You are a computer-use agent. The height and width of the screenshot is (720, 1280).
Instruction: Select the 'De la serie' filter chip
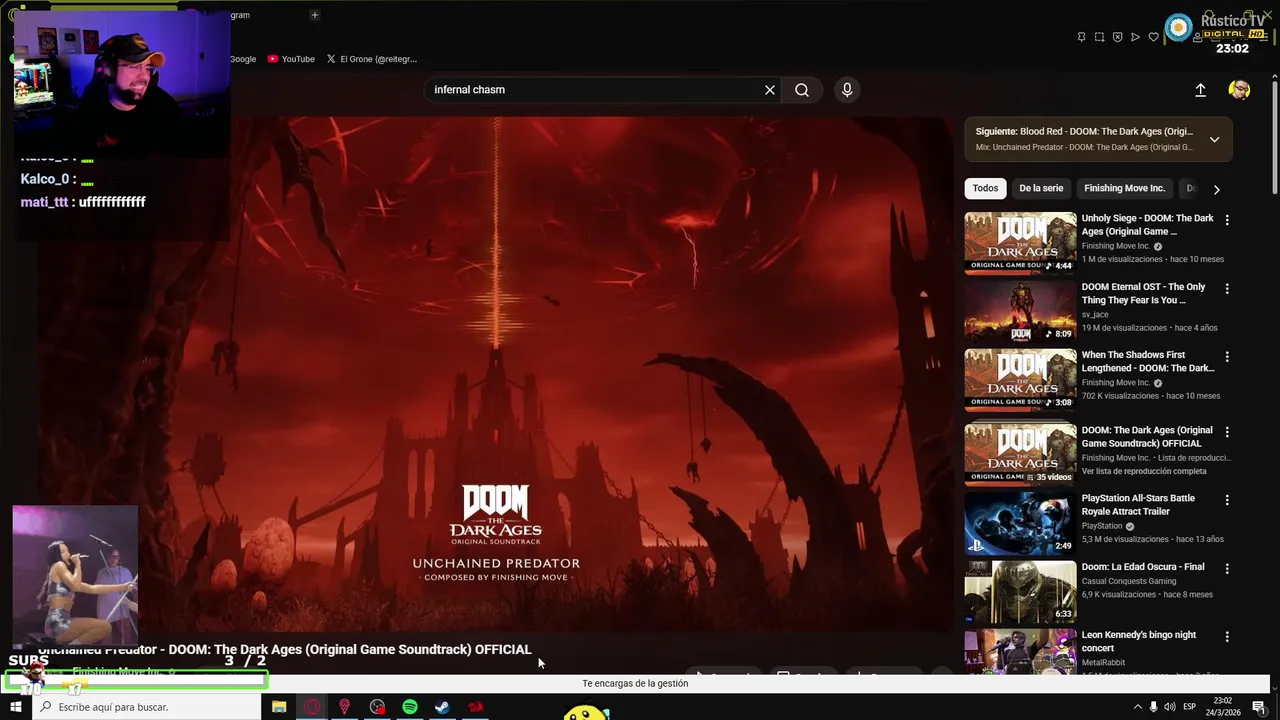pyautogui.click(x=1041, y=188)
